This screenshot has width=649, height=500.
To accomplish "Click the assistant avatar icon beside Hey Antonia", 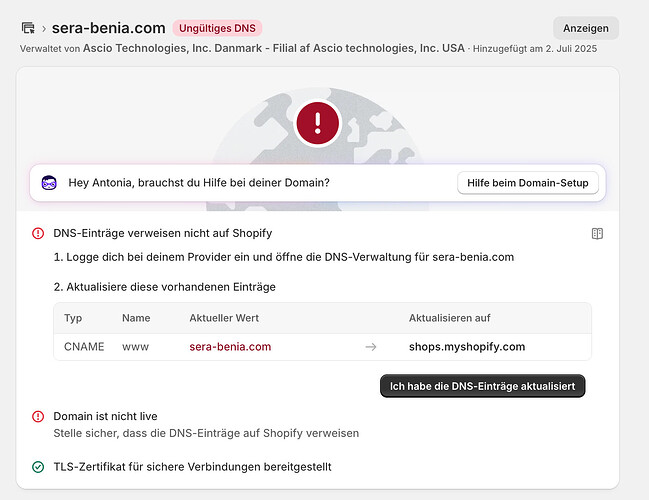I will (x=49, y=183).
